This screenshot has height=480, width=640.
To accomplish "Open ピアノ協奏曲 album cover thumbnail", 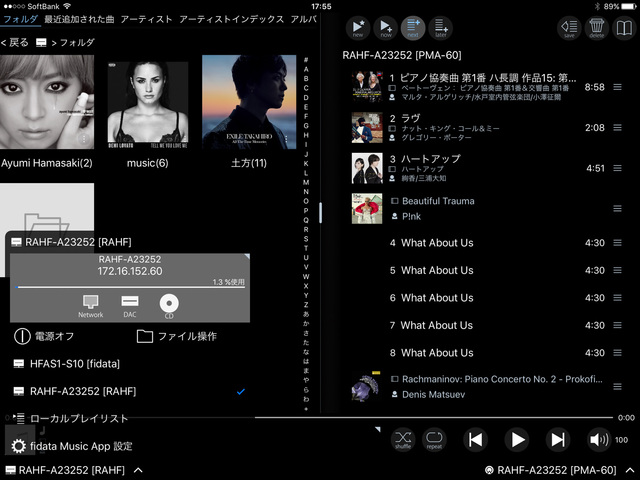I will point(367,87).
